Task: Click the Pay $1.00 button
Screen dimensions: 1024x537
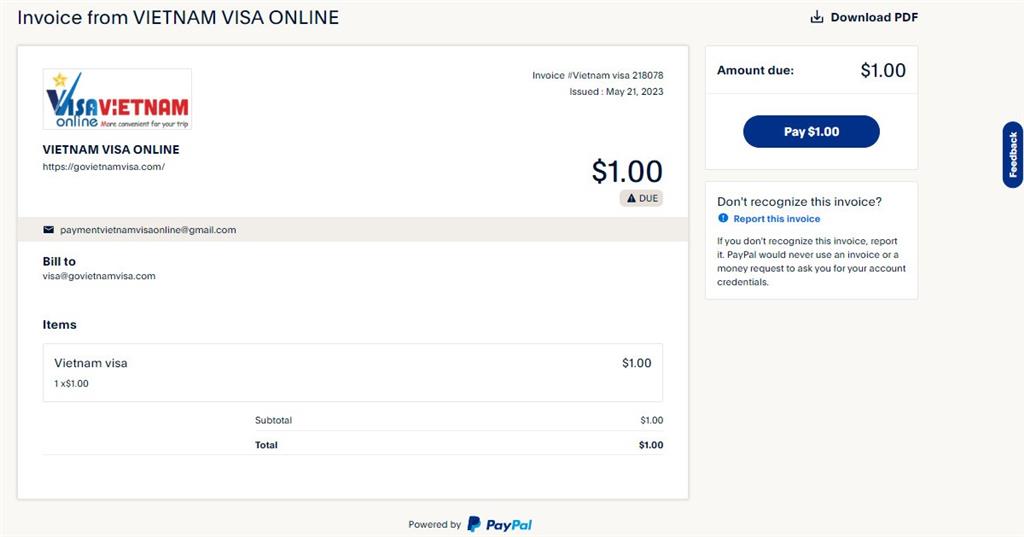Action: (811, 131)
